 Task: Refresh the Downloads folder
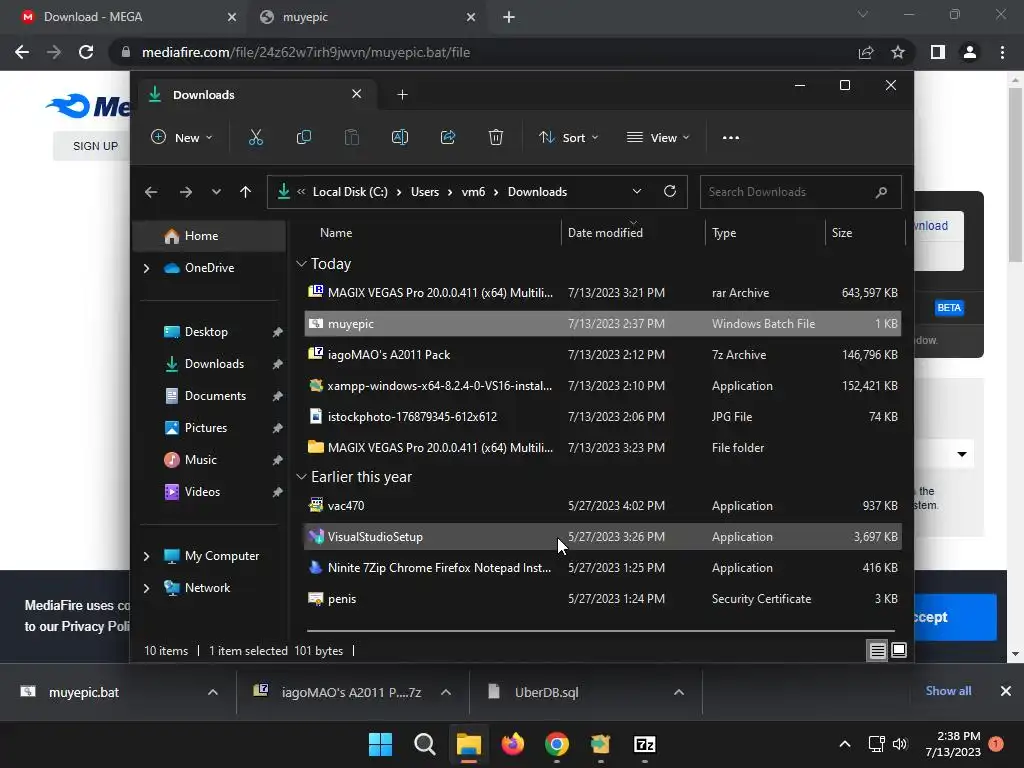point(669,191)
